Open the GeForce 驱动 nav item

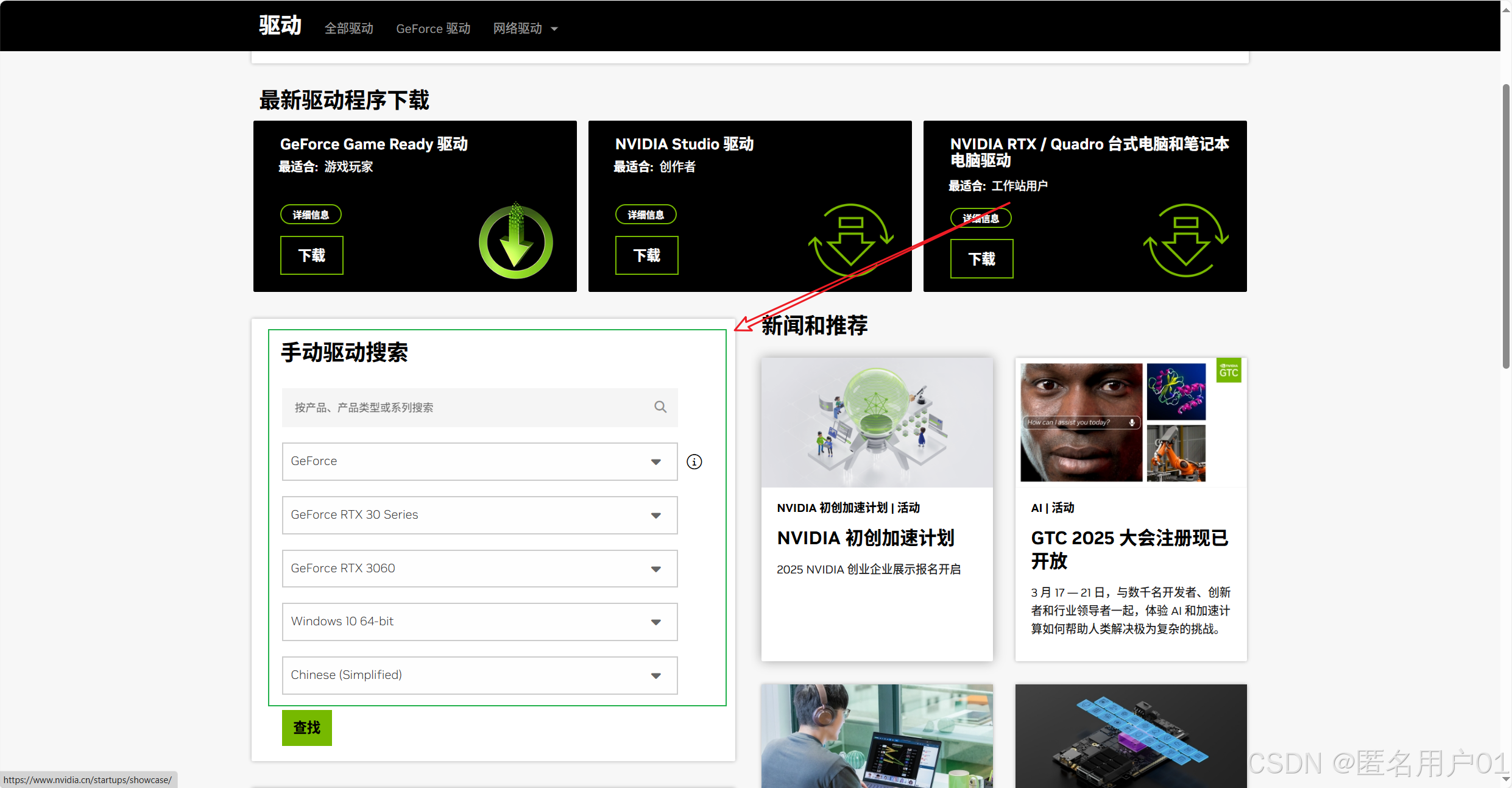click(433, 29)
